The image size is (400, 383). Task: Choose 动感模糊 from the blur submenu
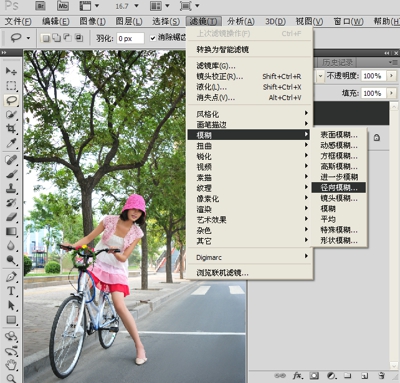[x=339, y=145]
